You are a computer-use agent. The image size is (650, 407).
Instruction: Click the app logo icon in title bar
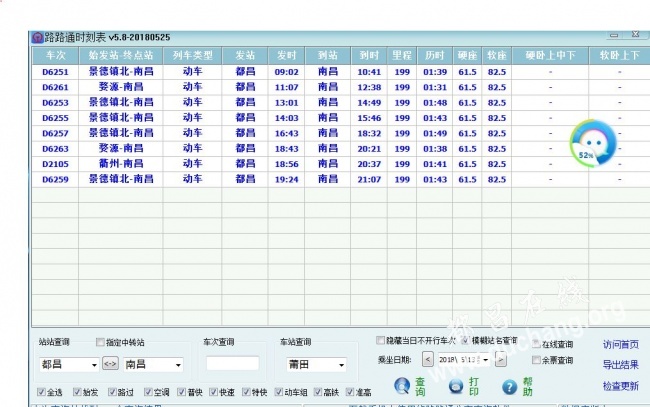(x=37, y=37)
